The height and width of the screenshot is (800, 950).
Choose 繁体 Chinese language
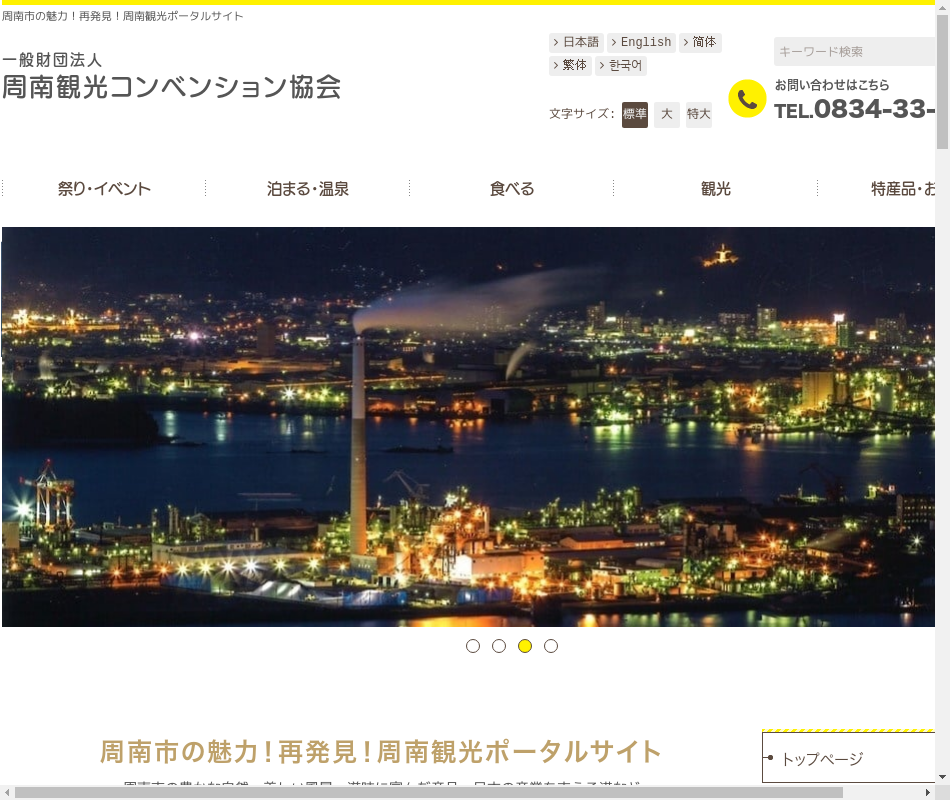coord(570,65)
